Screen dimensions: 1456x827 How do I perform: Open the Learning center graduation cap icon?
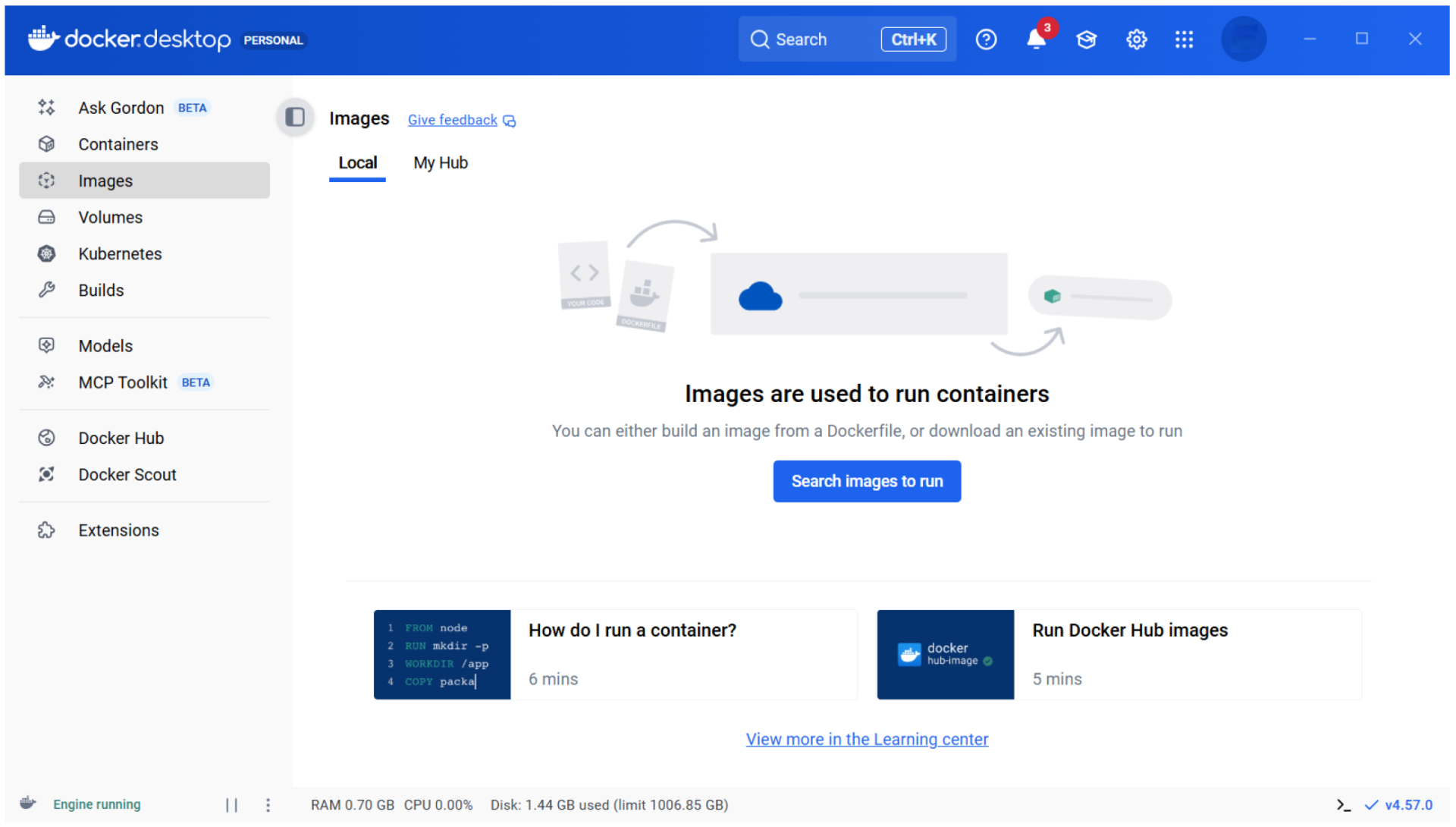1086,39
